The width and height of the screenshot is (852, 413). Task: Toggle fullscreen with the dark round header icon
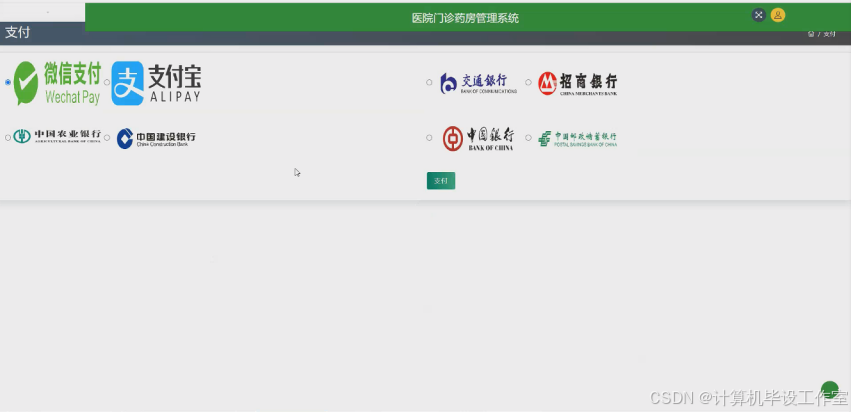point(759,15)
